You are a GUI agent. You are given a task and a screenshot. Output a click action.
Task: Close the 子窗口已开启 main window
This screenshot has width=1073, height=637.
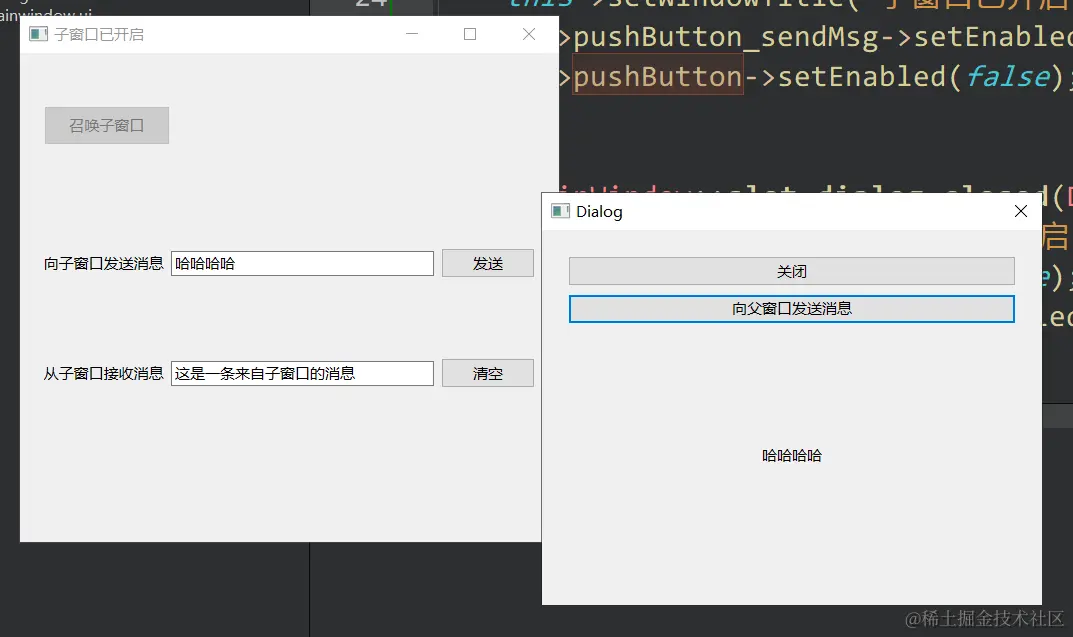529,34
